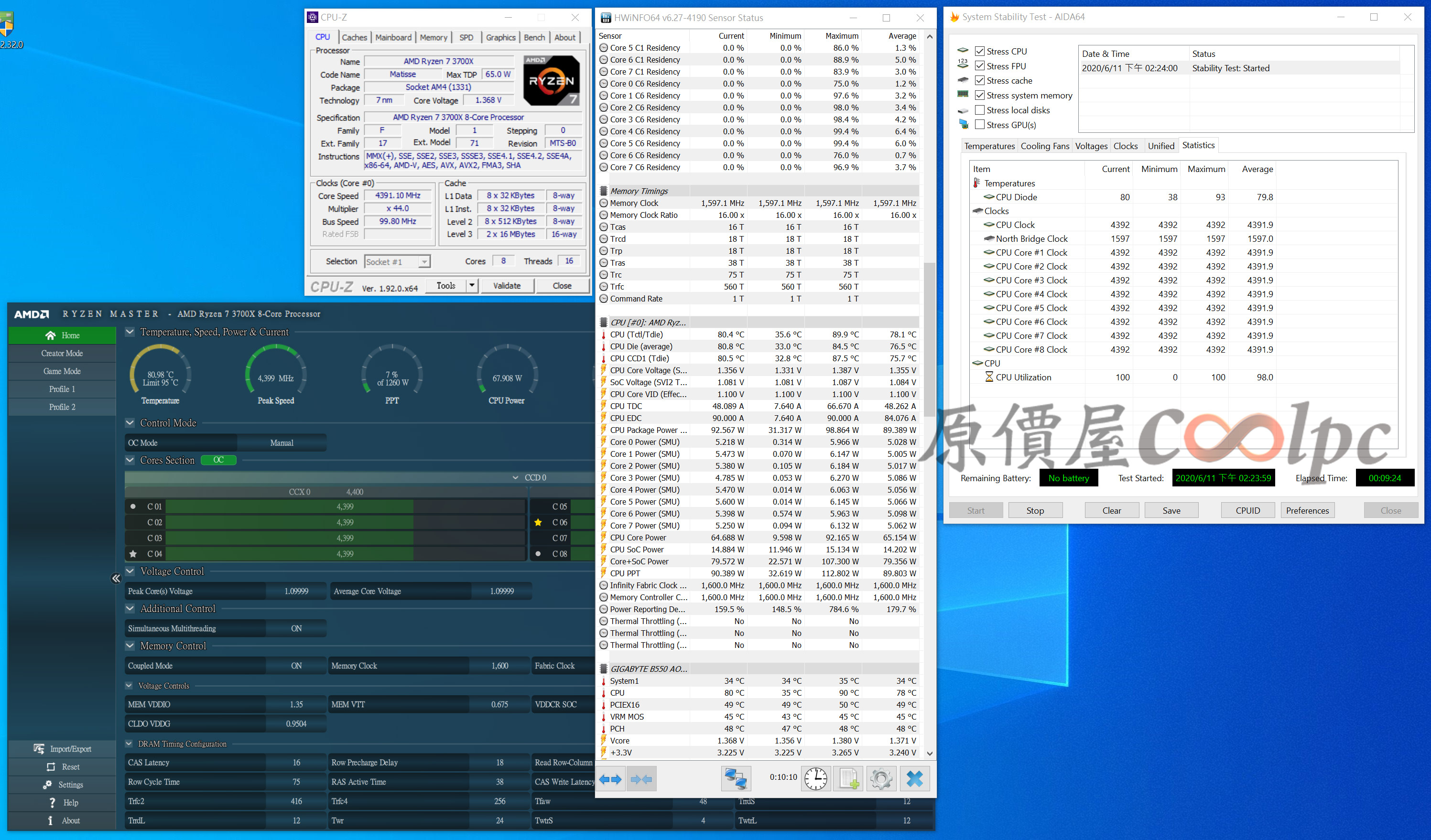This screenshot has width=1431, height=840.
Task: Click the CCX 0 4,400 speed bar
Action: [326, 492]
